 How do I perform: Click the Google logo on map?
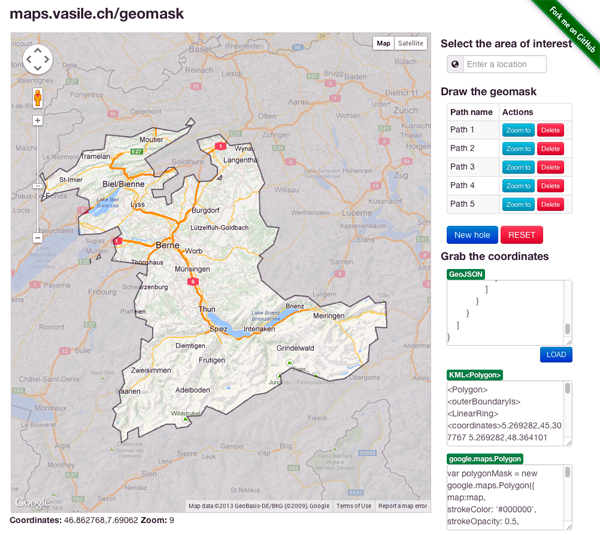(x=32, y=503)
